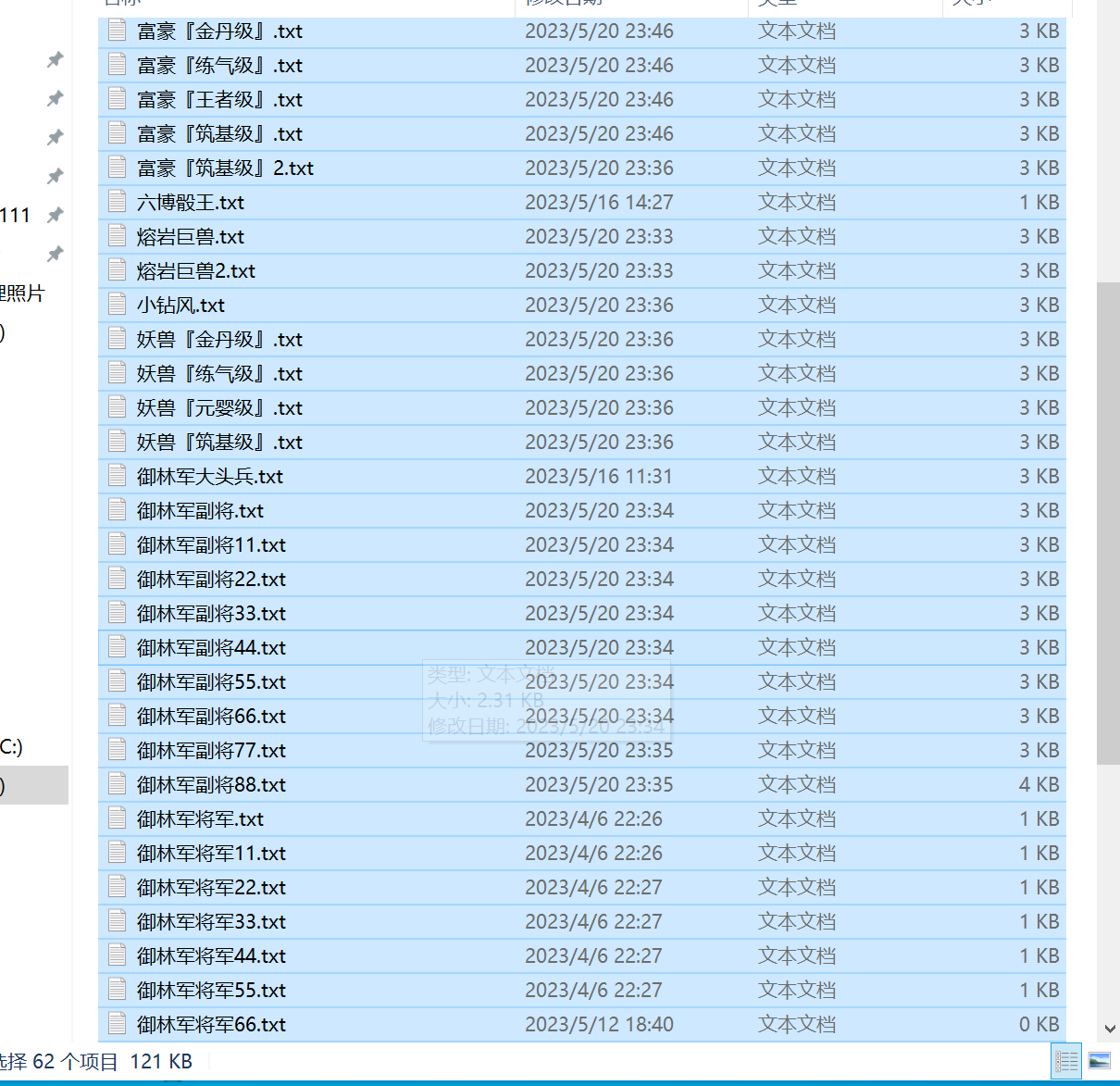Click the file icon of 富豪『筑基级』2.txt
The image size is (1120, 1086).
point(117,168)
